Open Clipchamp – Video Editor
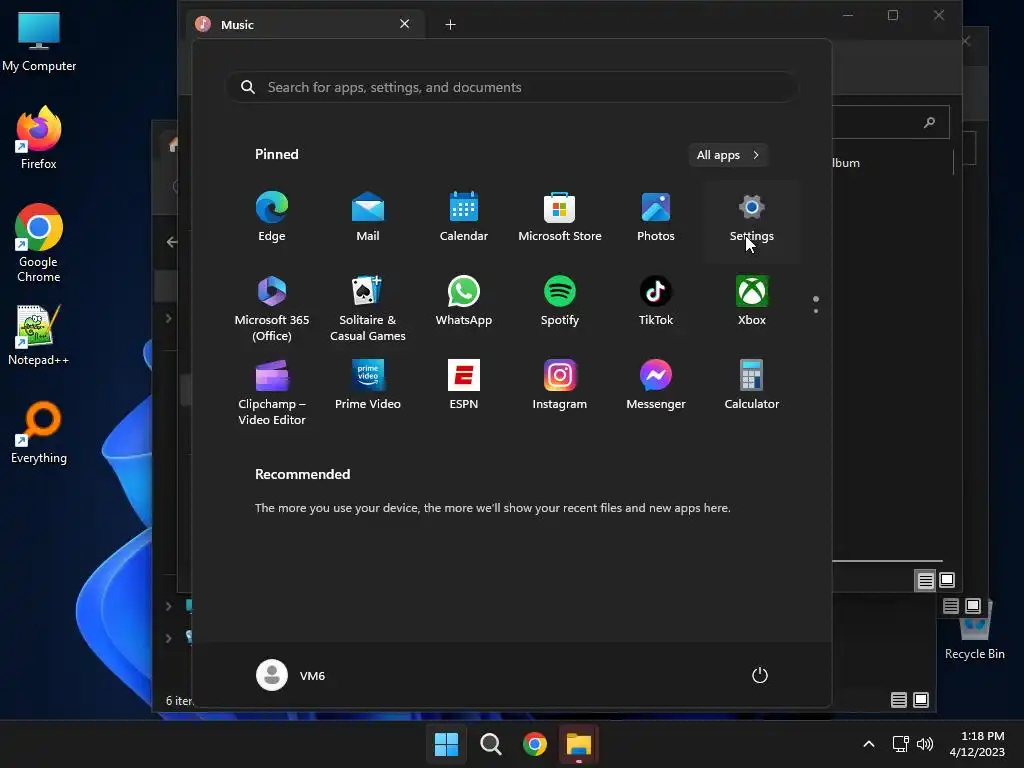Viewport: 1024px width, 768px height. [272, 392]
